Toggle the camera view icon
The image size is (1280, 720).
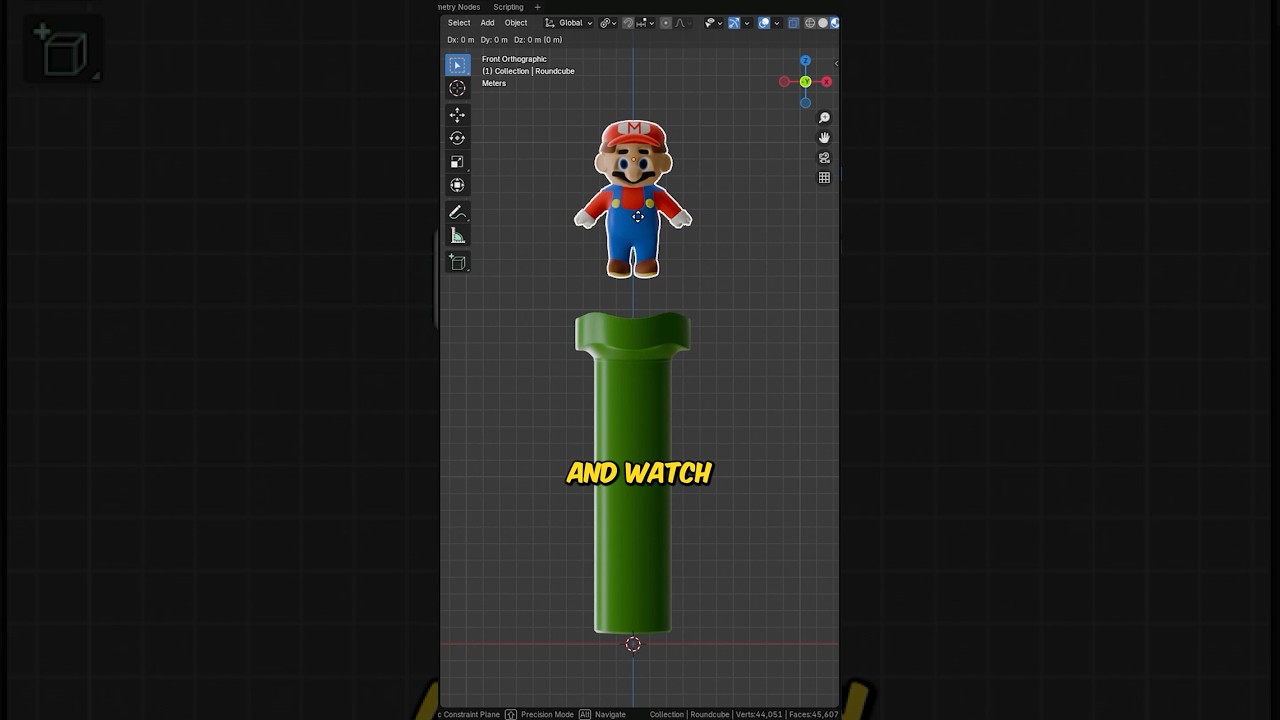824,158
